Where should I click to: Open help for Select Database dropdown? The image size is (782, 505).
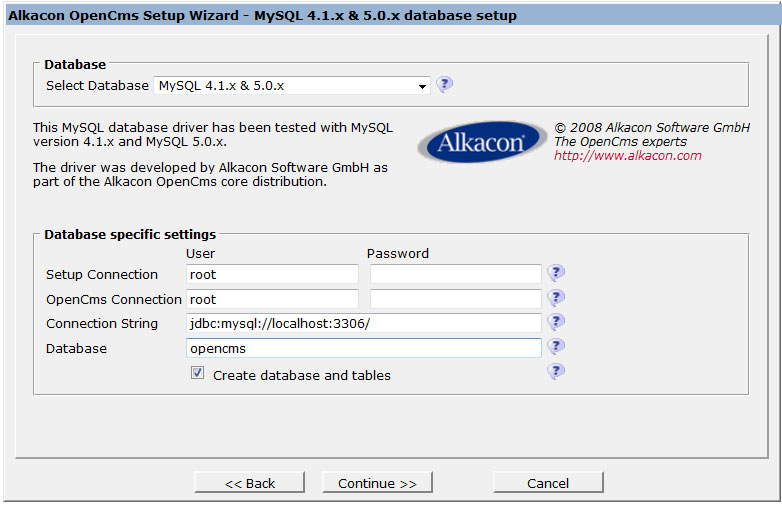click(444, 84)
